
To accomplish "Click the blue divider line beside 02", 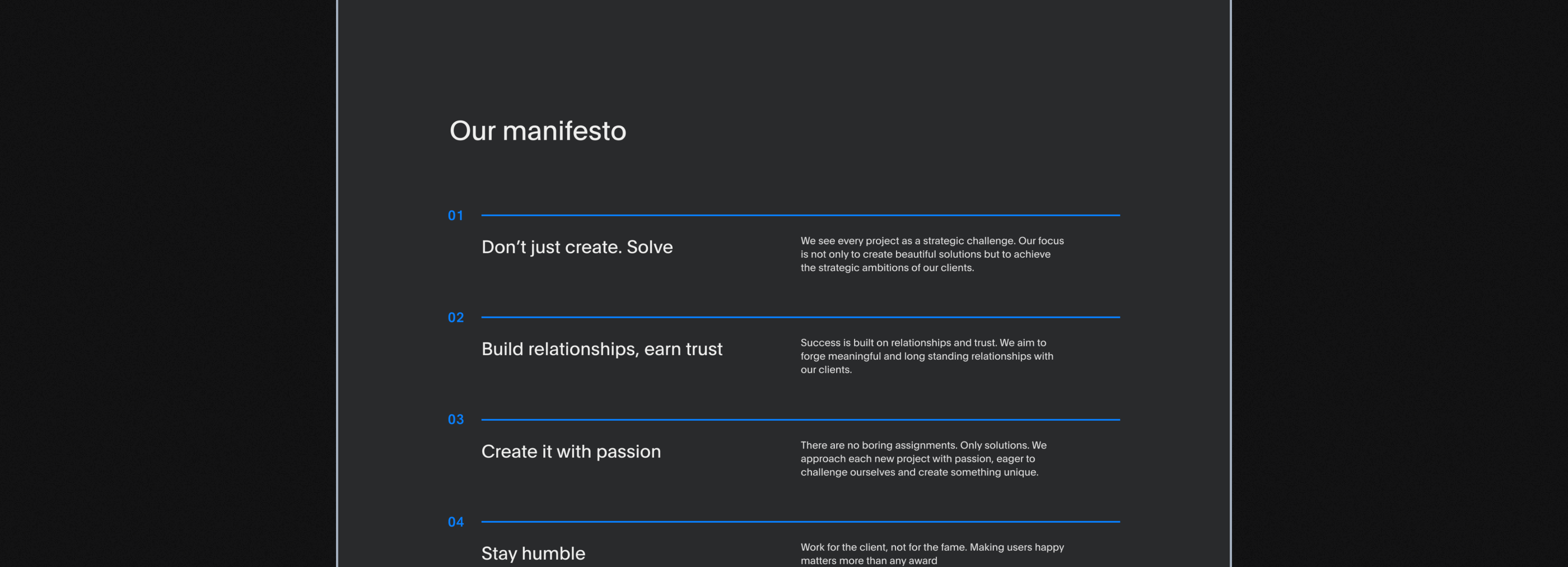I will pyautogui.click(x=800, y=317).
